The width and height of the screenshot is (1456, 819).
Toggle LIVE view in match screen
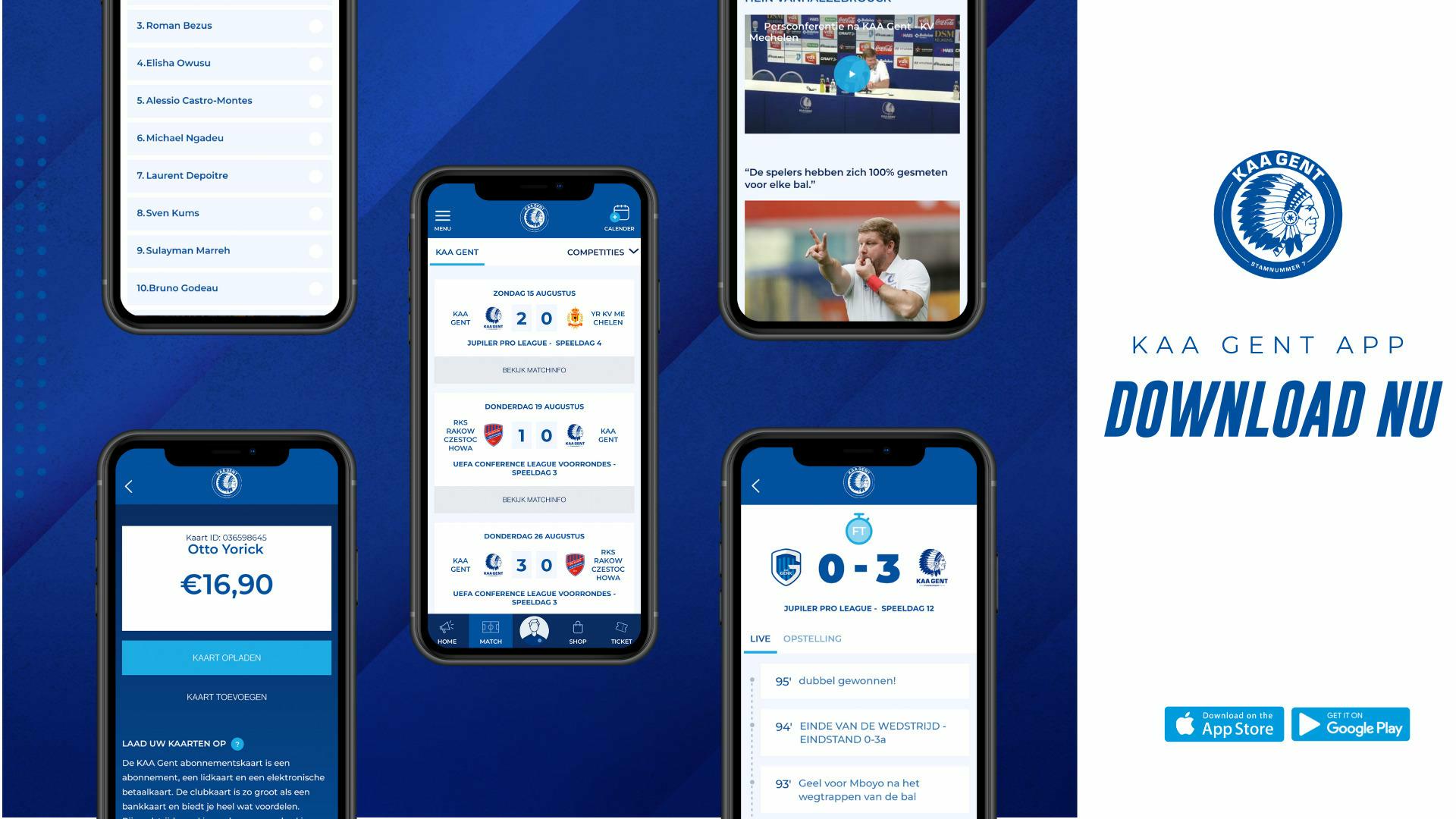click(760, 638)
